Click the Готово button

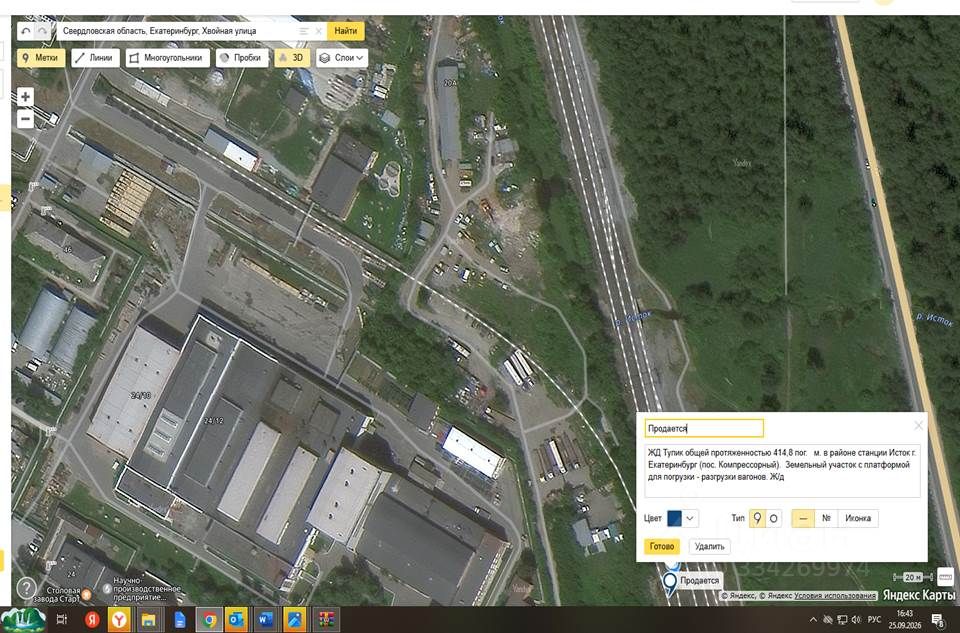point(662,546)
